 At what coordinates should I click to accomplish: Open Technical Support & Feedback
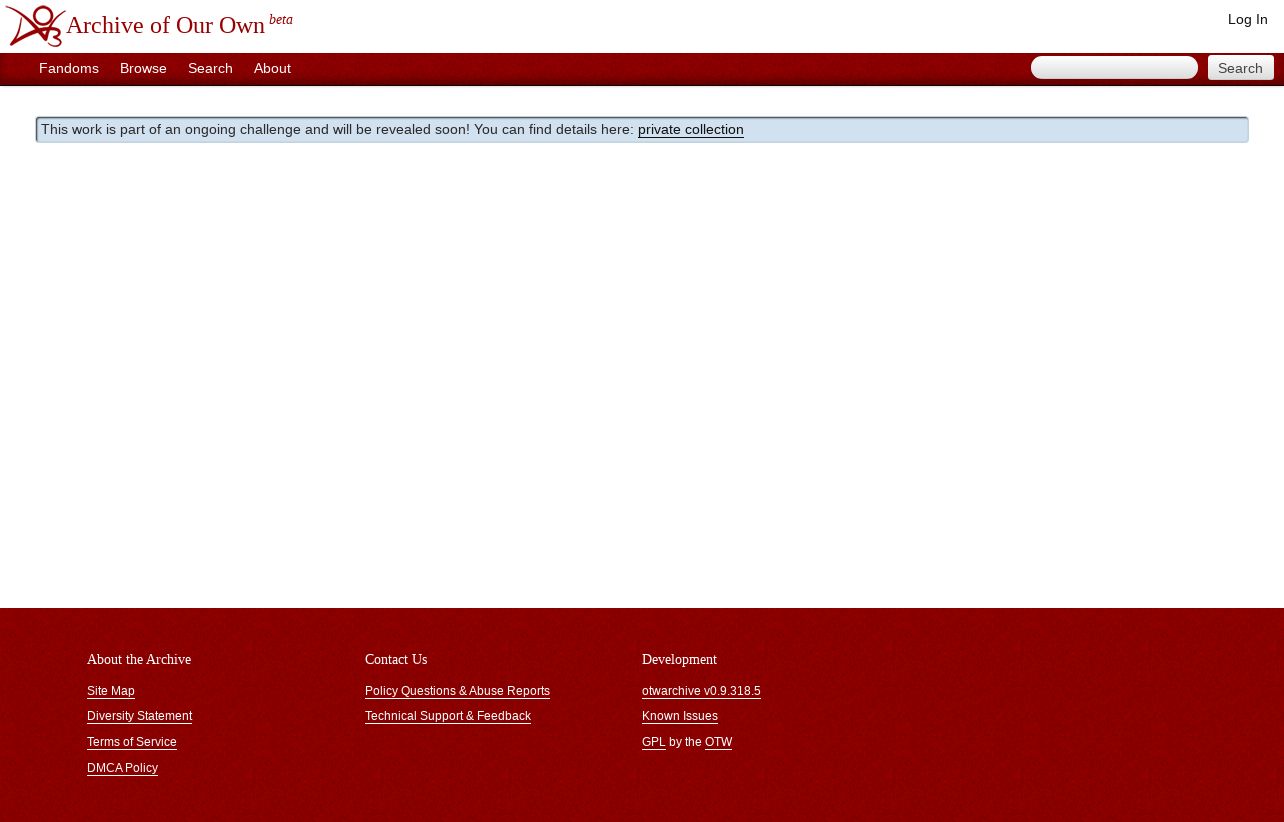point(447,716)
